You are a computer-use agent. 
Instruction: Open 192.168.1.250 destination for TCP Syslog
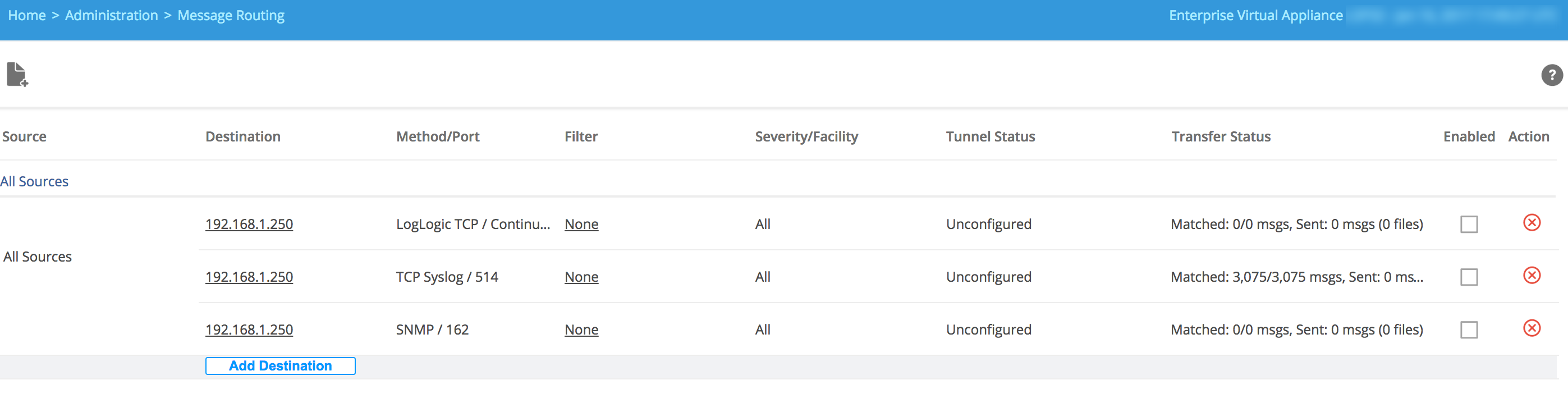click(249, 277)
